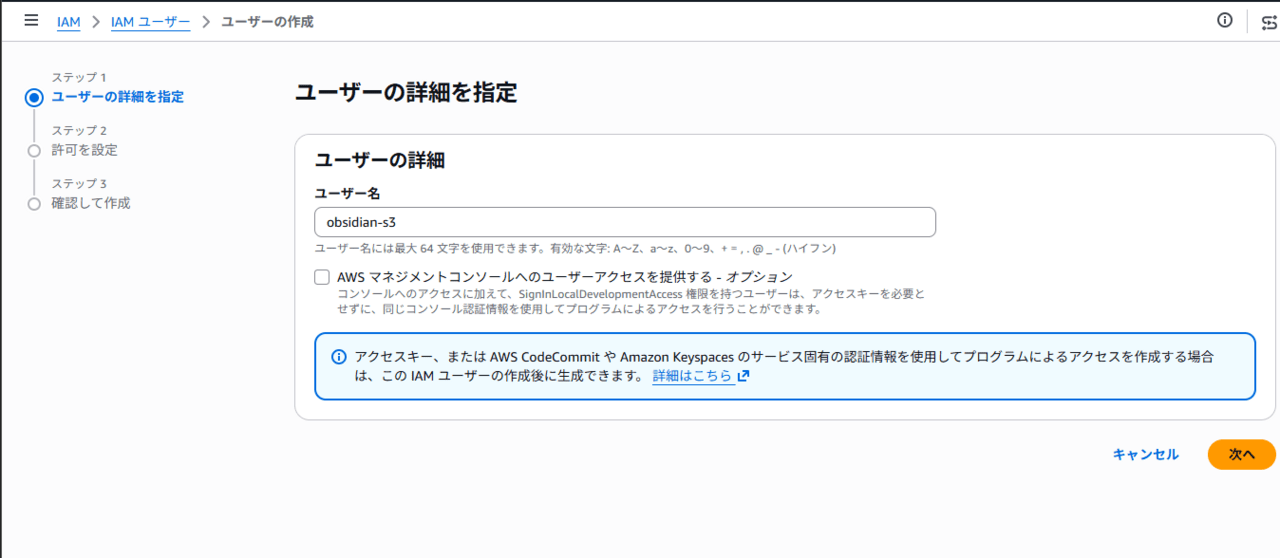Open the settings panel icon at top right

pyautogui.click(x=1269, y=23)
